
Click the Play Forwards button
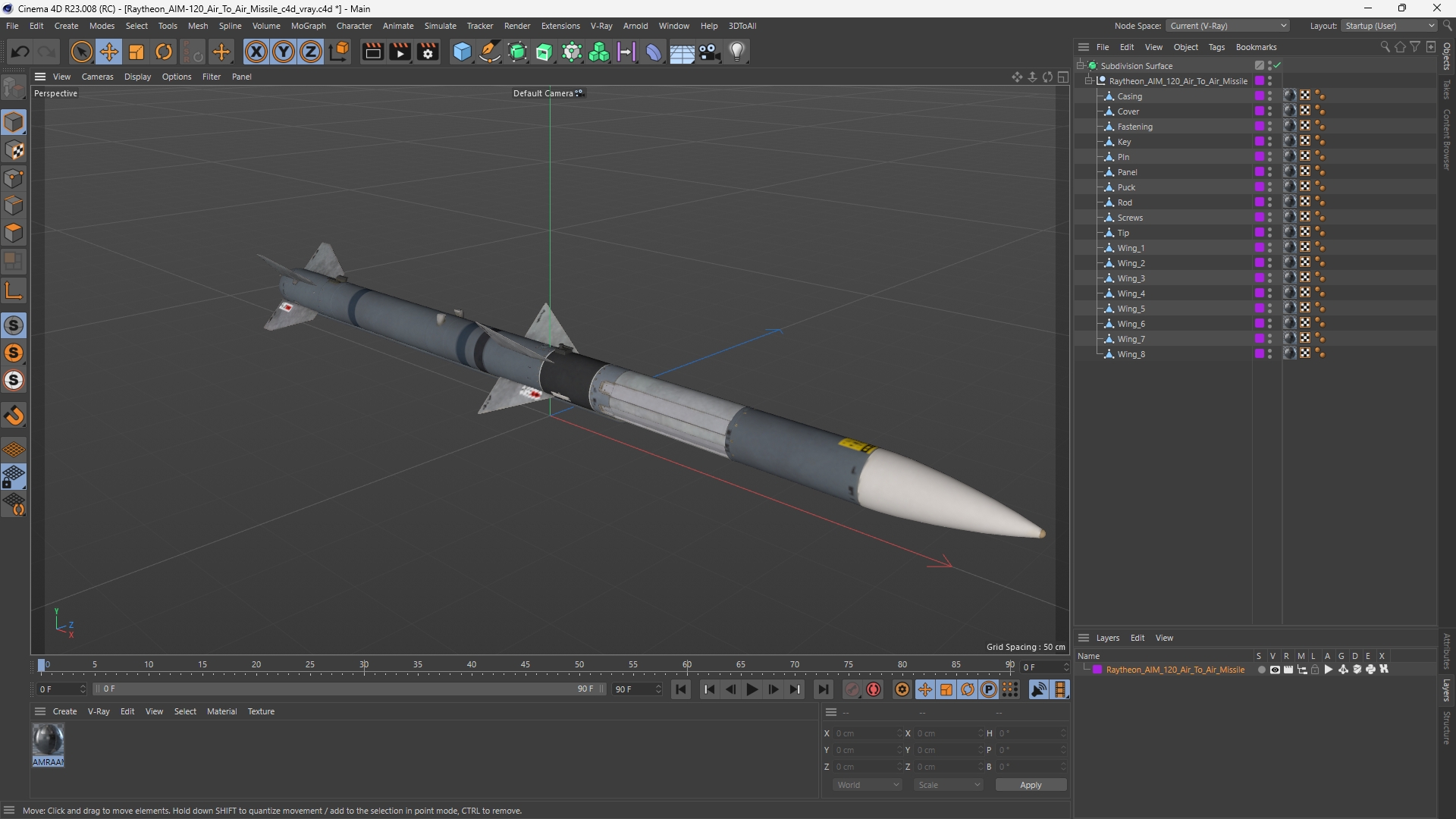click(752, 689)
